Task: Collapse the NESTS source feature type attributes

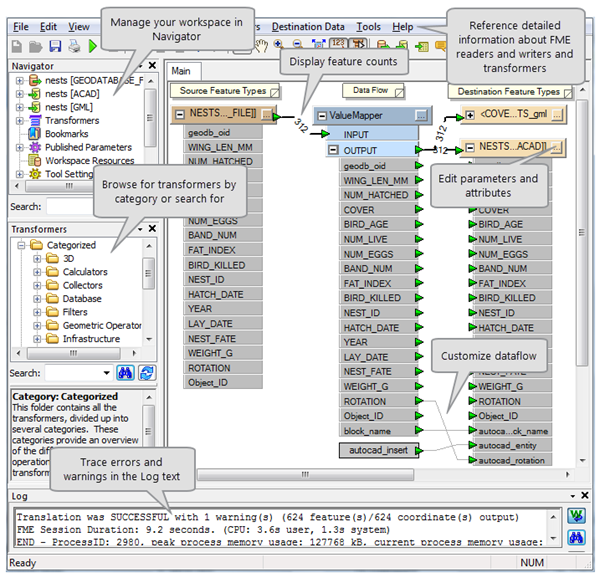Action: click(179, 115)
